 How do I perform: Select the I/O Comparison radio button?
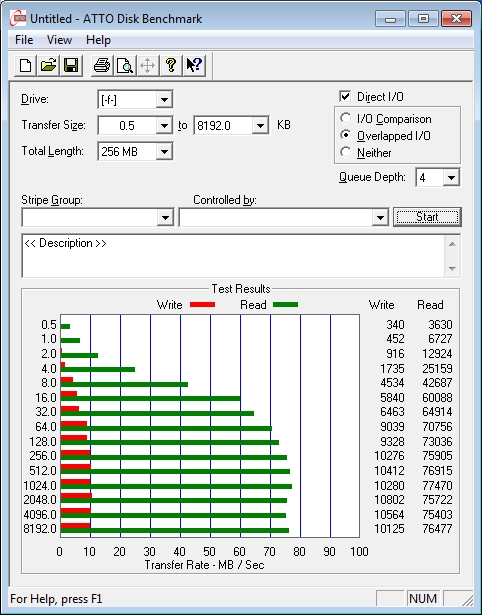coord(346,118)
